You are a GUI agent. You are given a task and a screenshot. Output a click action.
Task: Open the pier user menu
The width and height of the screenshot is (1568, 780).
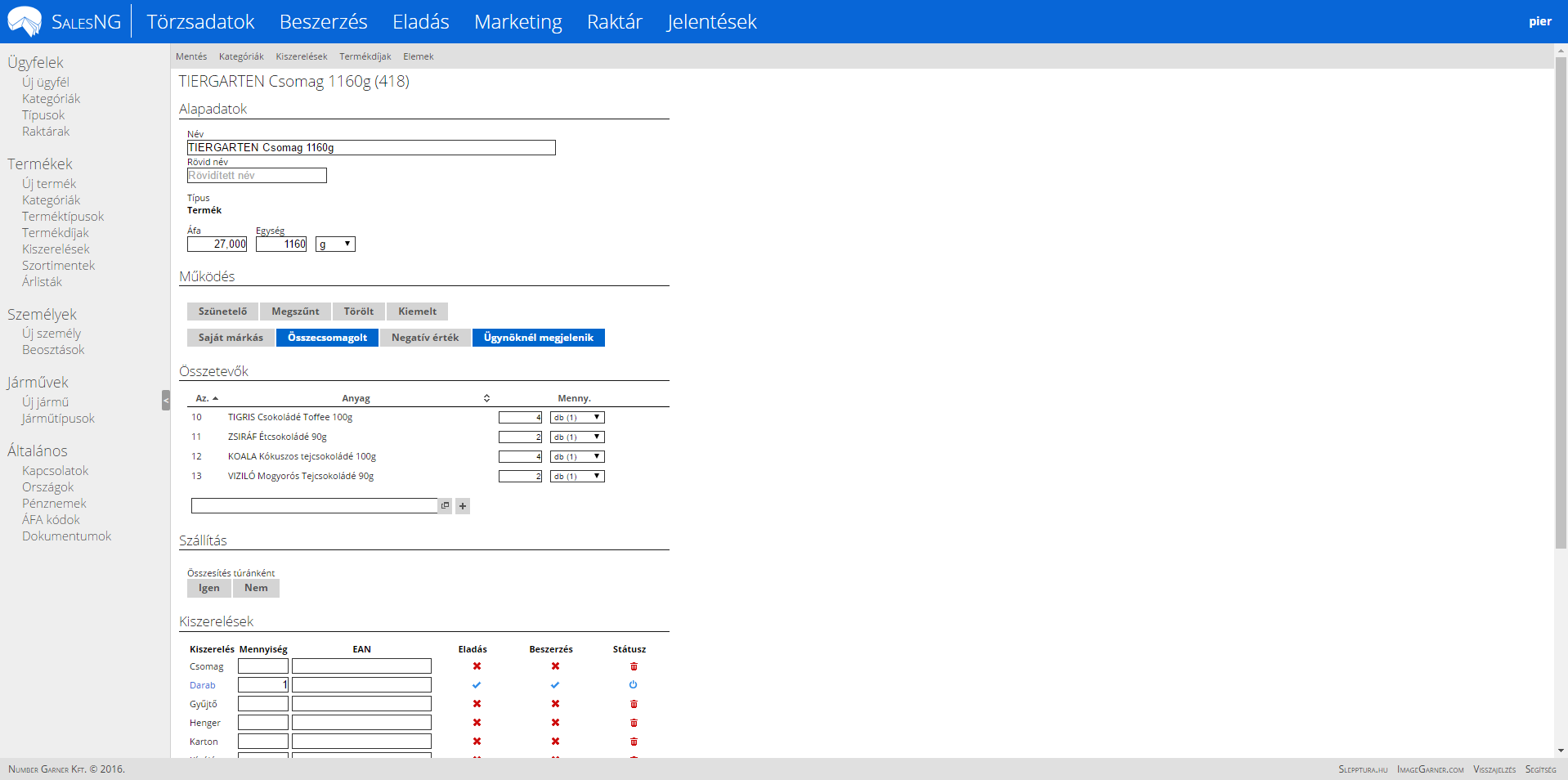click(x=1540, y=22)
